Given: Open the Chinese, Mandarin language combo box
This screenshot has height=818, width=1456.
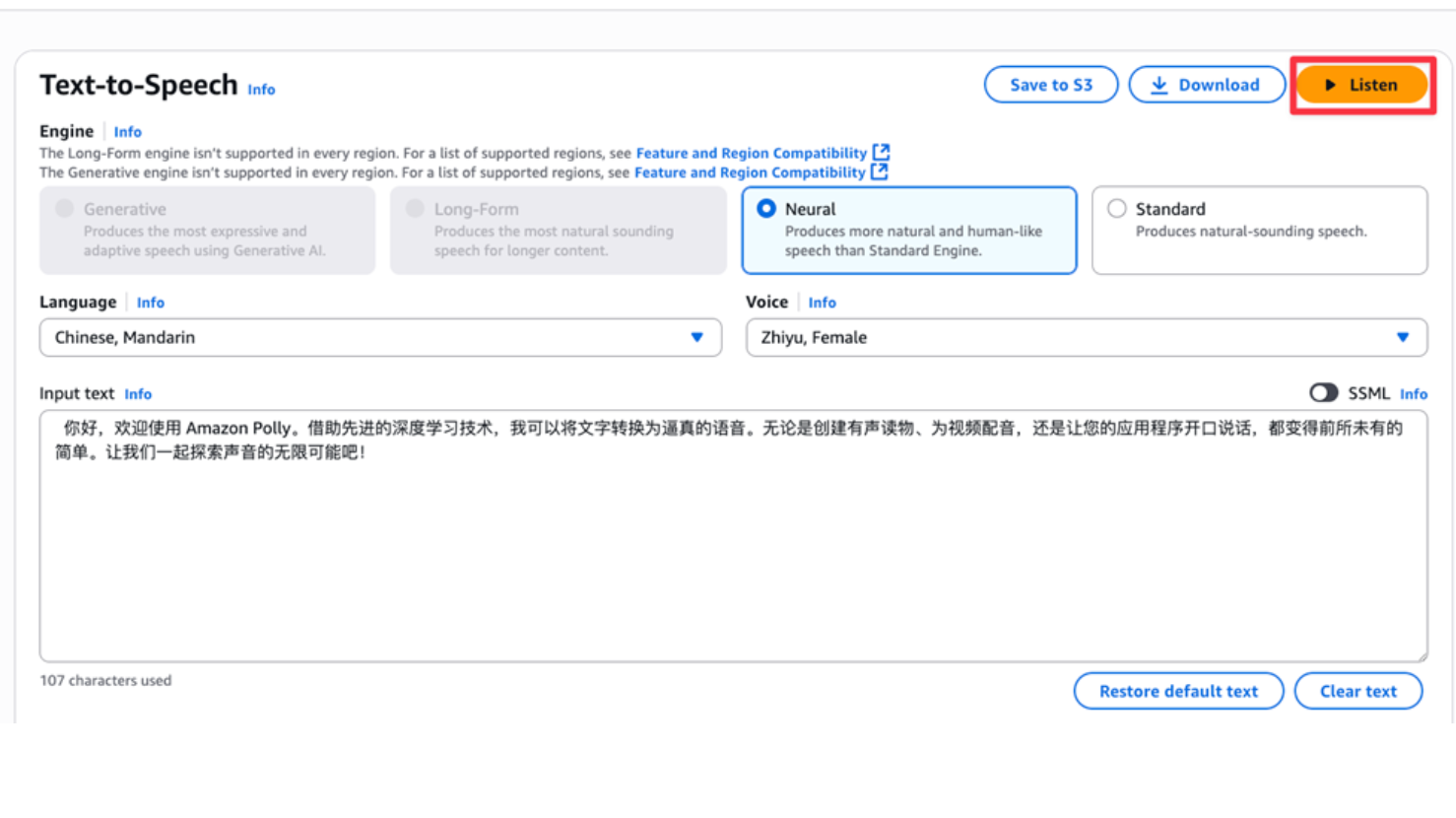Looking at the screenshot, I should 364,338.
